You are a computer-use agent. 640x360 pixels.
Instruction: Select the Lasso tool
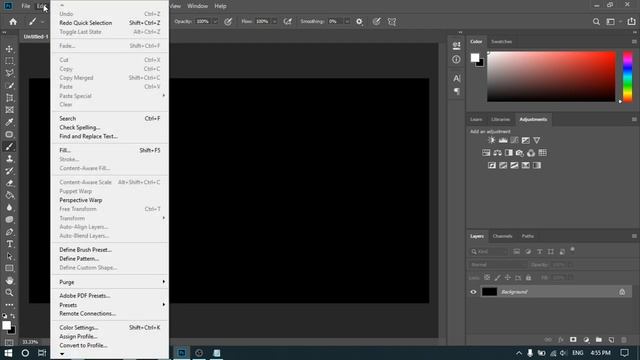coord(9,73)
